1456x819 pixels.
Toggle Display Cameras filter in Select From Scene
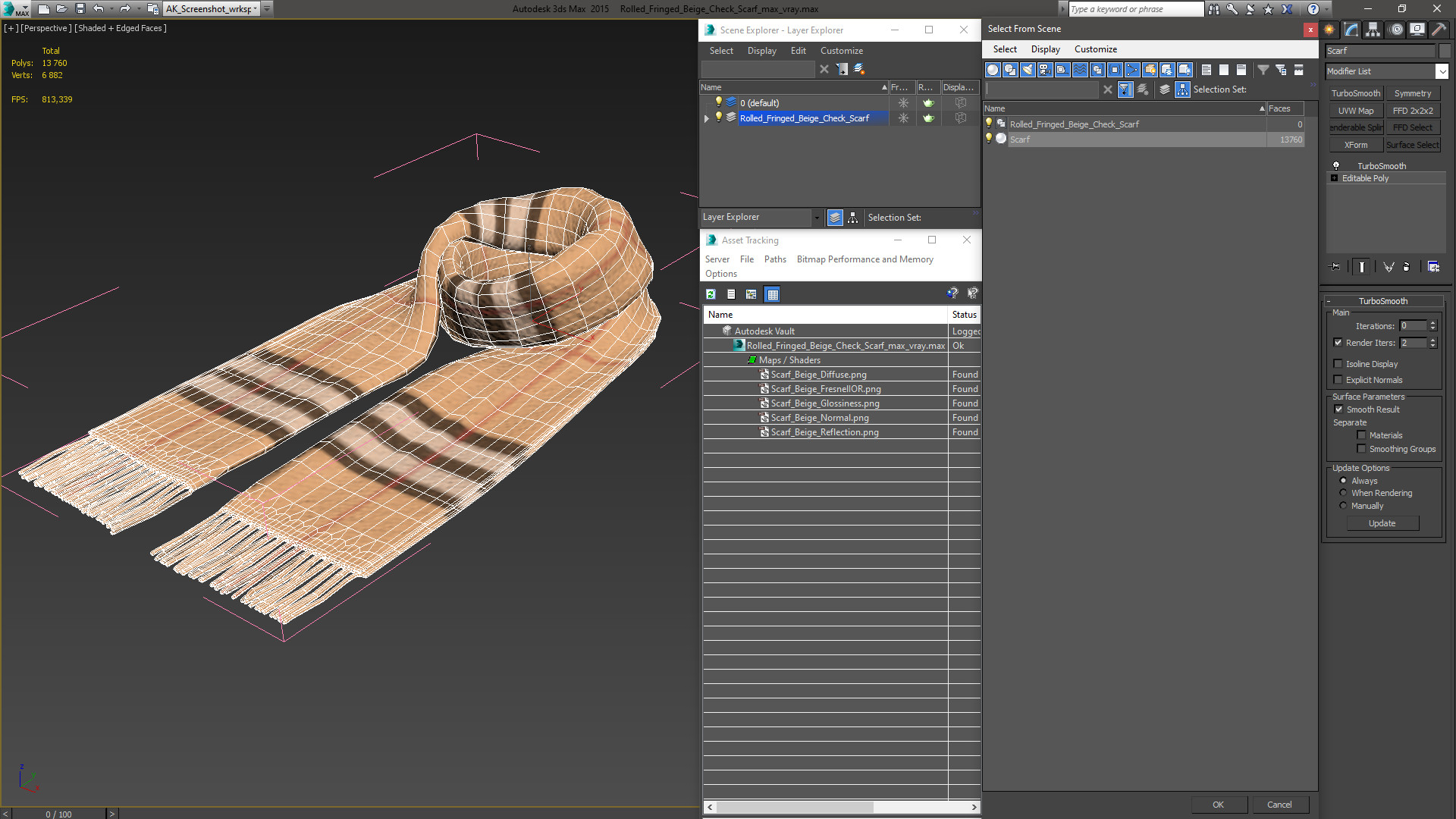1045,70
